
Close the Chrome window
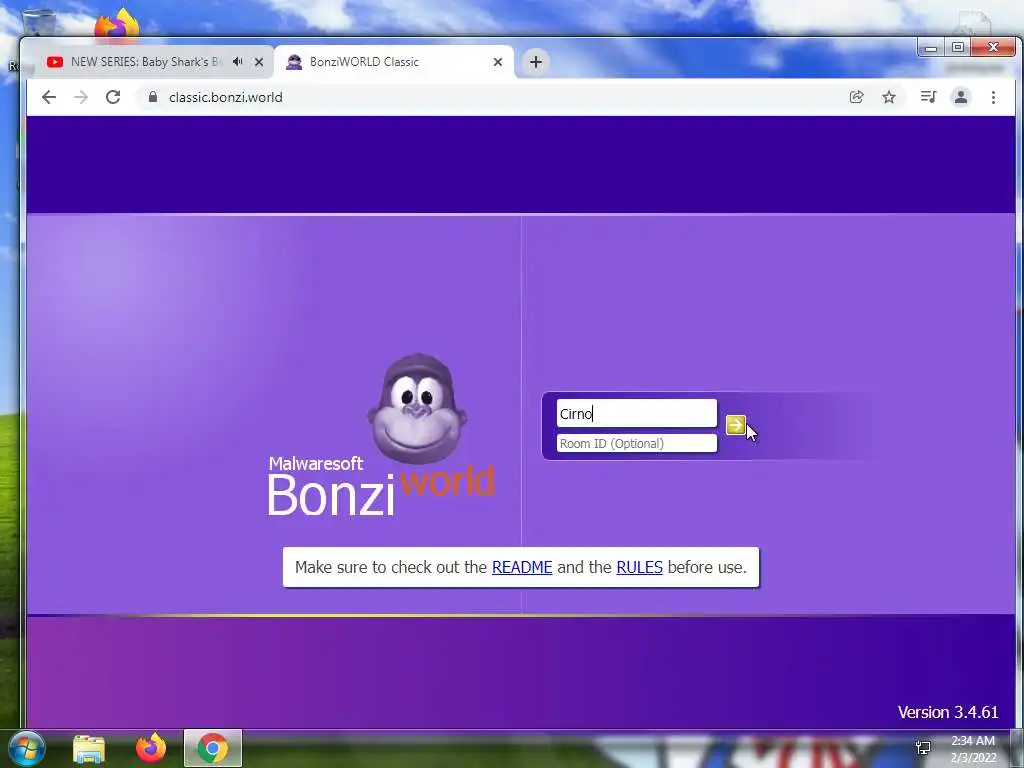pos(993,48)
